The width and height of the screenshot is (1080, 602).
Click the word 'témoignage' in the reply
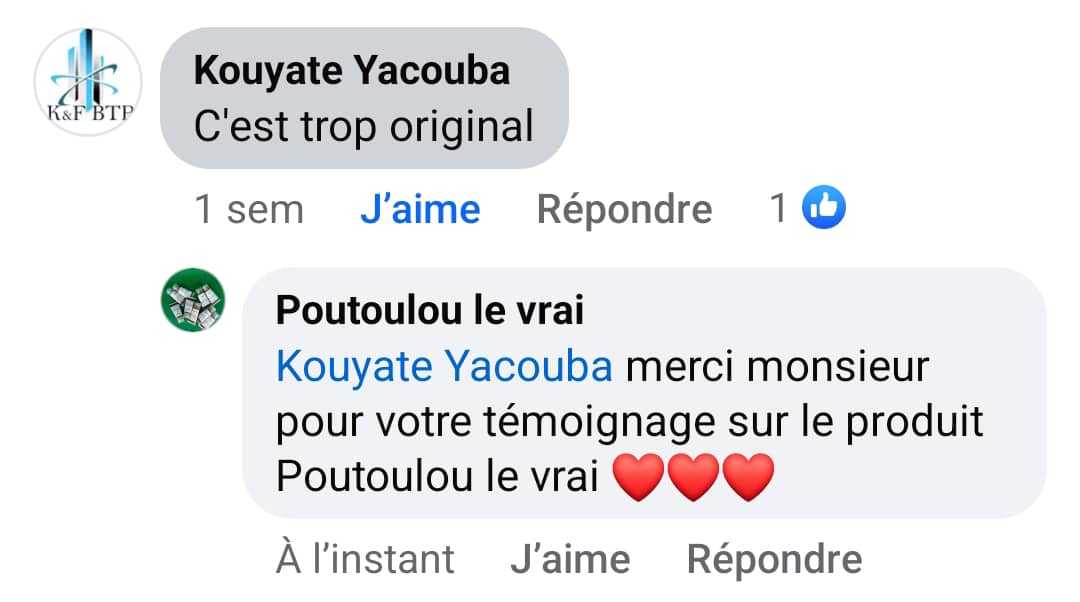tap(600, 422)
